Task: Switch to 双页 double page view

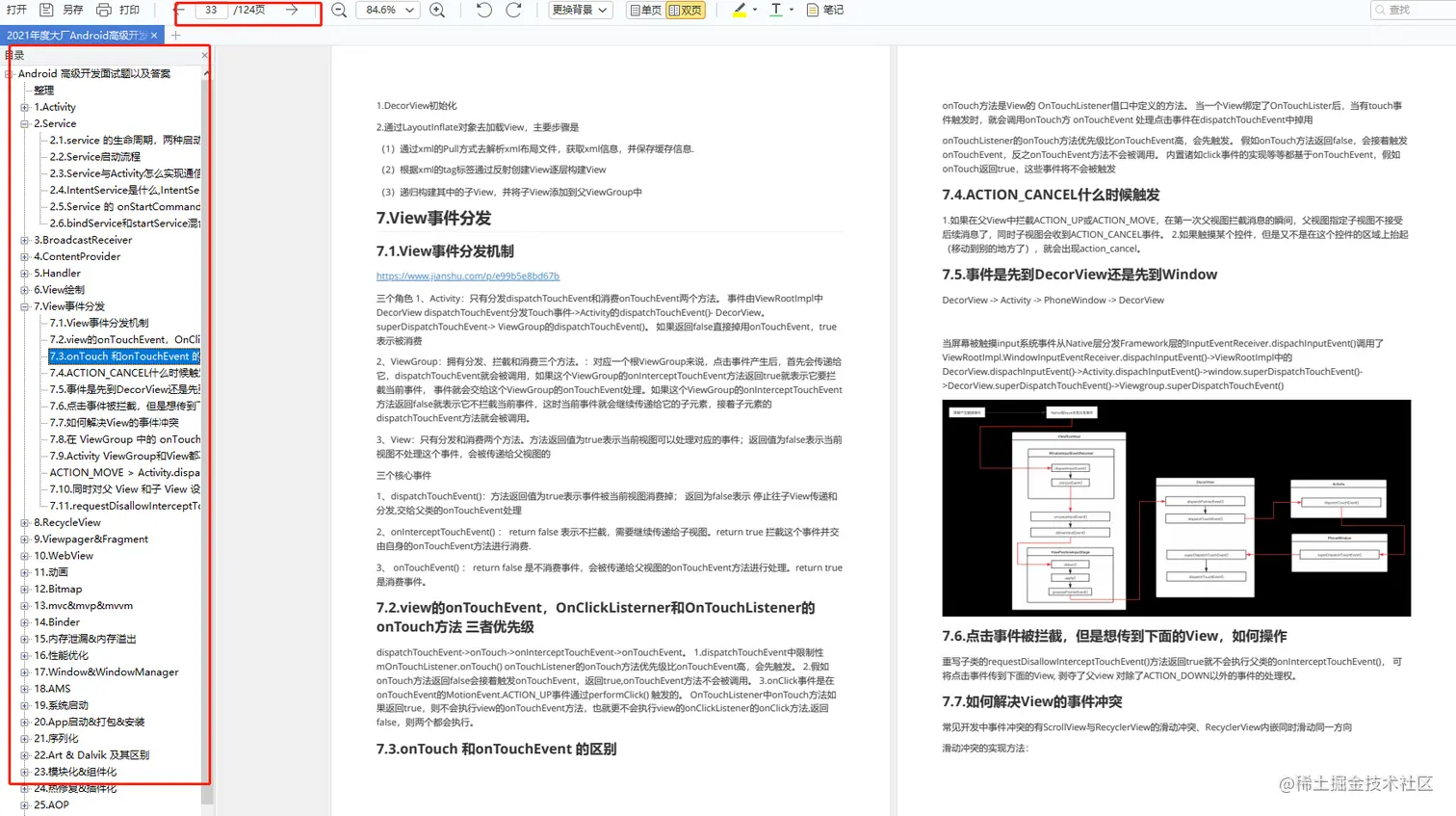Action: point(686,10)
